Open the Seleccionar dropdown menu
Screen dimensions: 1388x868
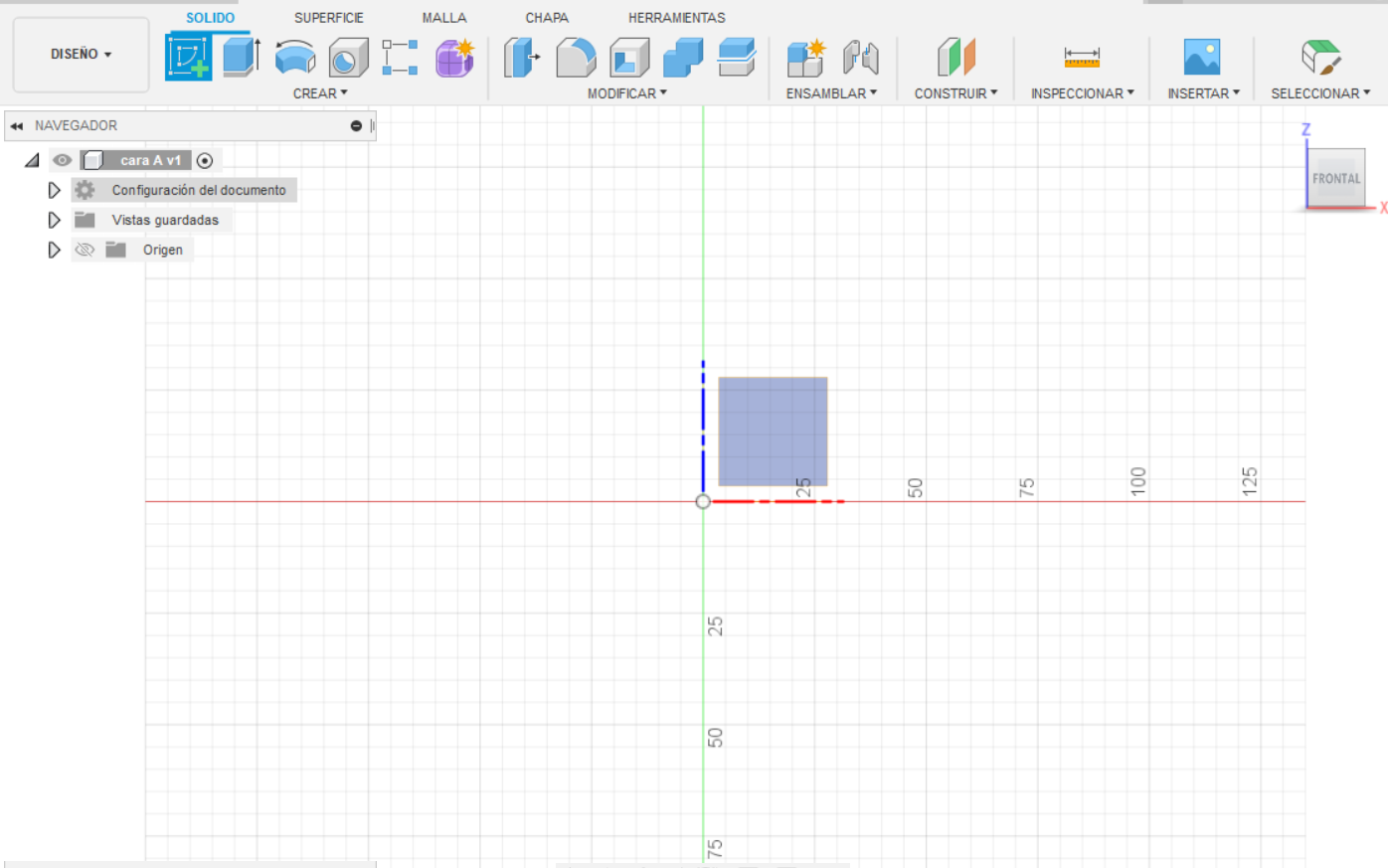click(1320, 93)
